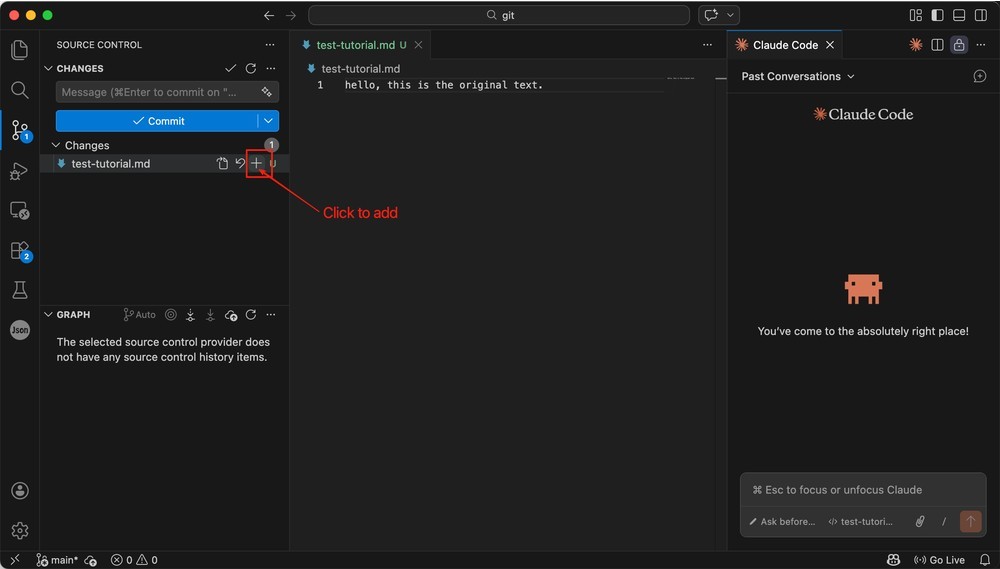Toggle Ask before edits mode
Screen dimensions: 1000x569
[x=782, y=521]
